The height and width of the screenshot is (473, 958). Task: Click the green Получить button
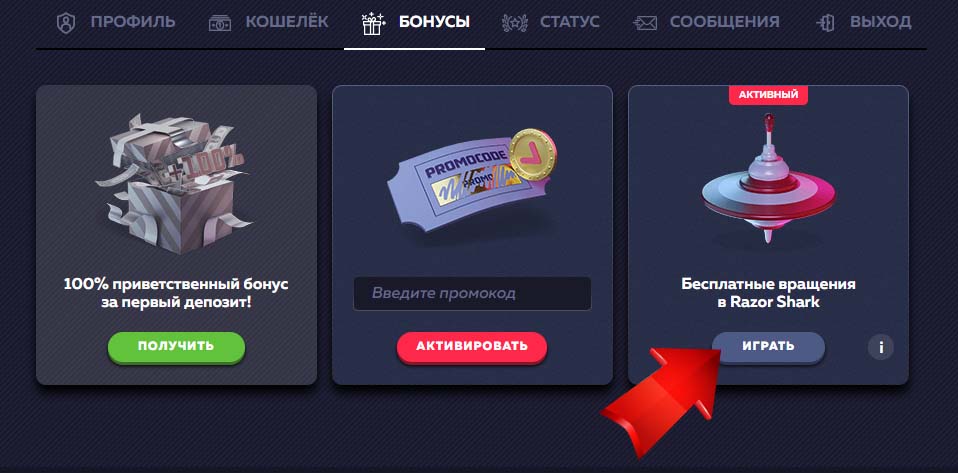[x=176, y=346]
